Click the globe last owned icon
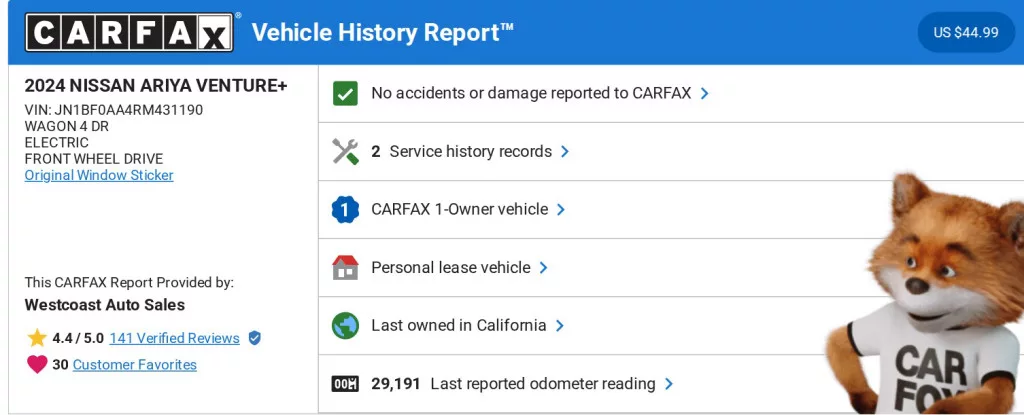Image resolution: width=1024 pixels, height=415 pixels. point(345,326)
